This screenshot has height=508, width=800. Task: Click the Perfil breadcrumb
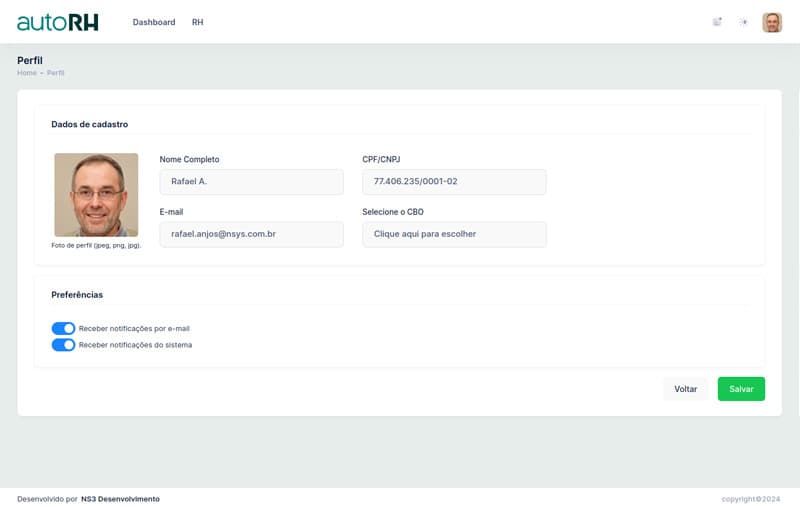[56, 73]
